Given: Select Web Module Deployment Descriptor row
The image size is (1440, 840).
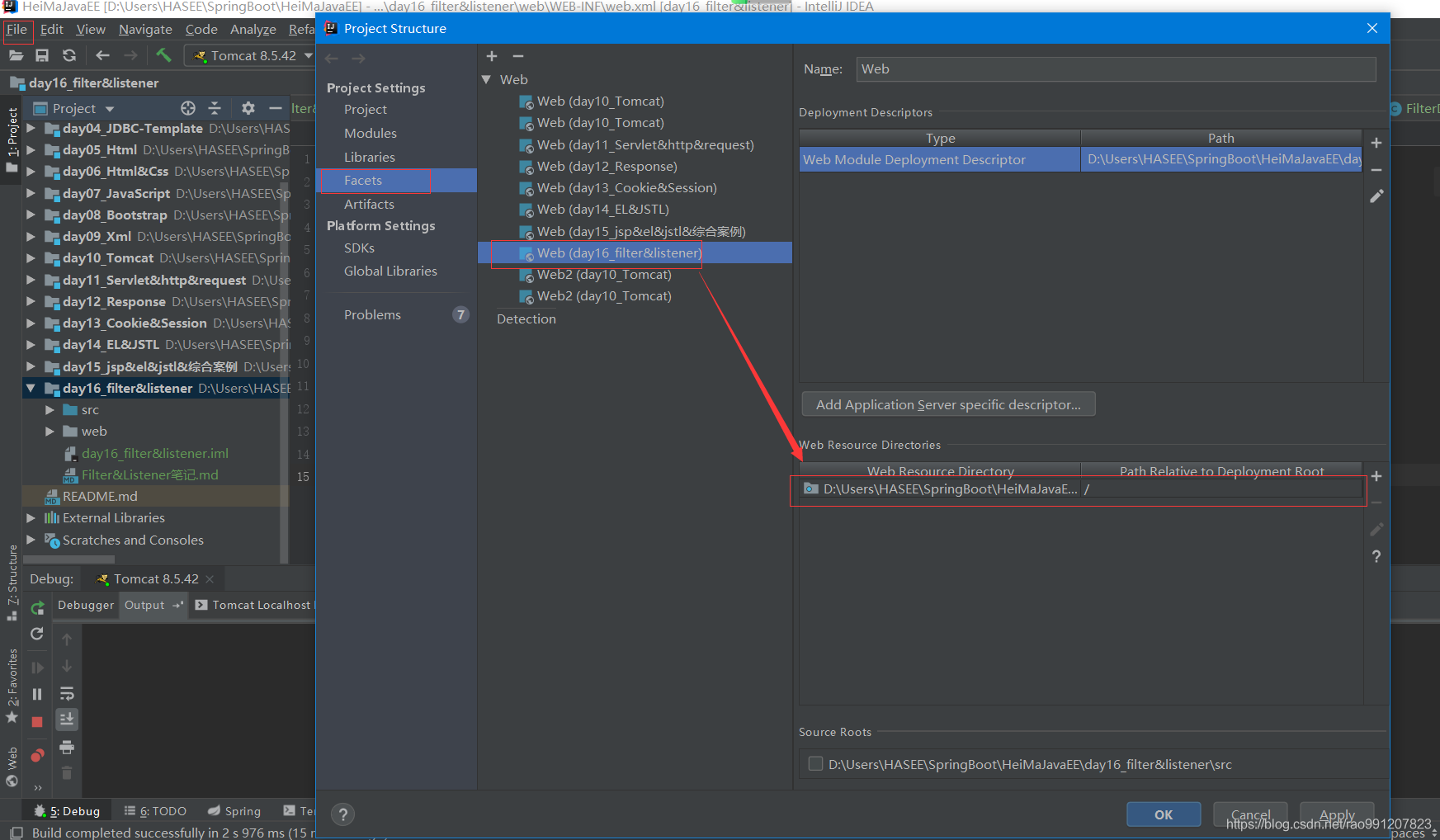Looking at the screenshot, I should tap(1080, 159).
